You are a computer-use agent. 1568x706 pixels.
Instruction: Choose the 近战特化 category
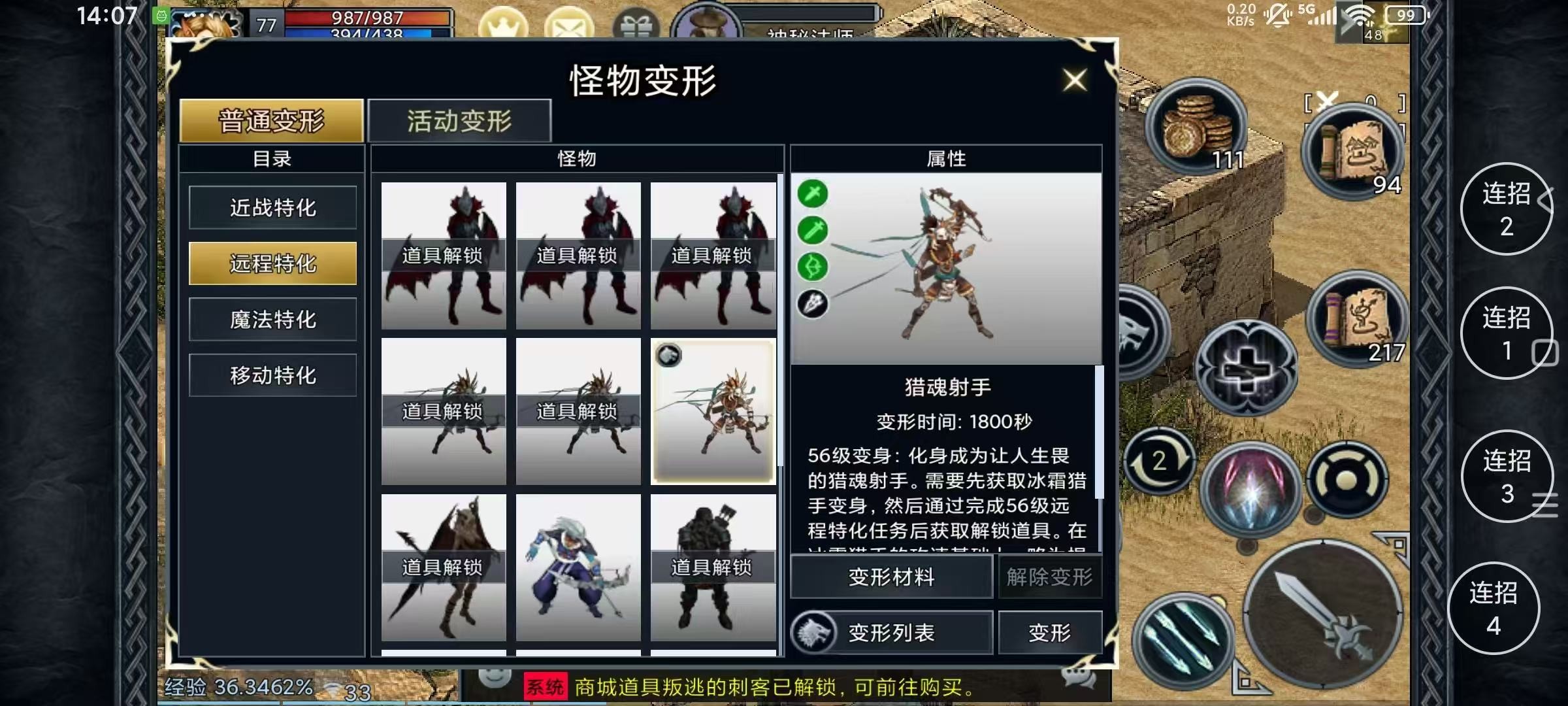tap(273, 208)
